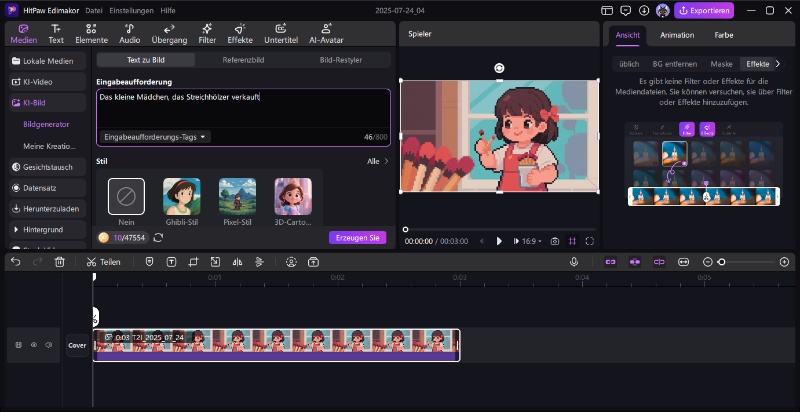This screenshot has width=800, height=412.
Task: Click the trash delete icon in timeline toolbar
Action: click(x=60, y=262)
